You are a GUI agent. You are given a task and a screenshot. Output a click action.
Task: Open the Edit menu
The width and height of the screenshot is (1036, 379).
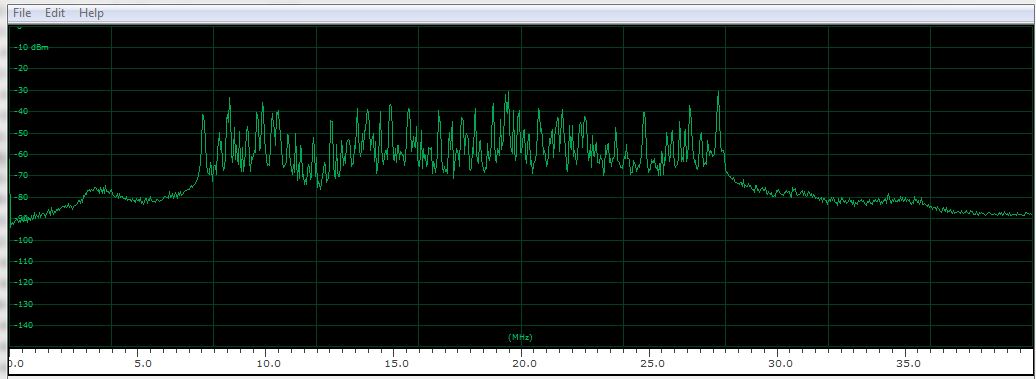55,13
